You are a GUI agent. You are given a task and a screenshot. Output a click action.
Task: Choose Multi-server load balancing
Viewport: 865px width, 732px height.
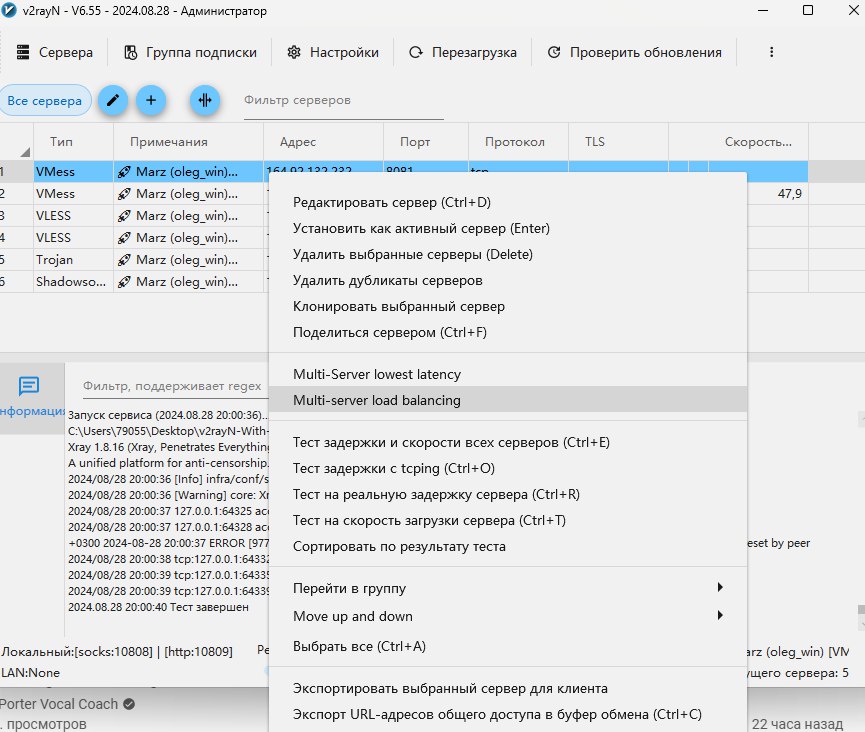(x=377, y=400)
